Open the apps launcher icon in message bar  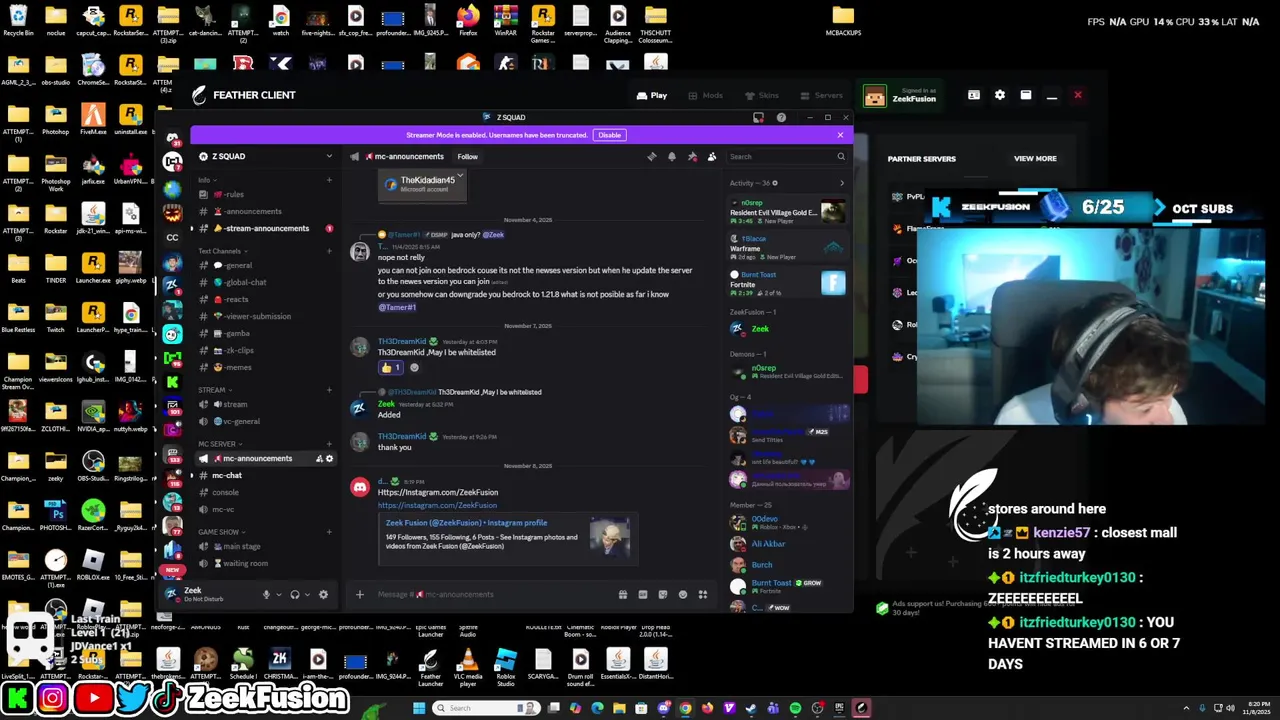click(703, 594)
